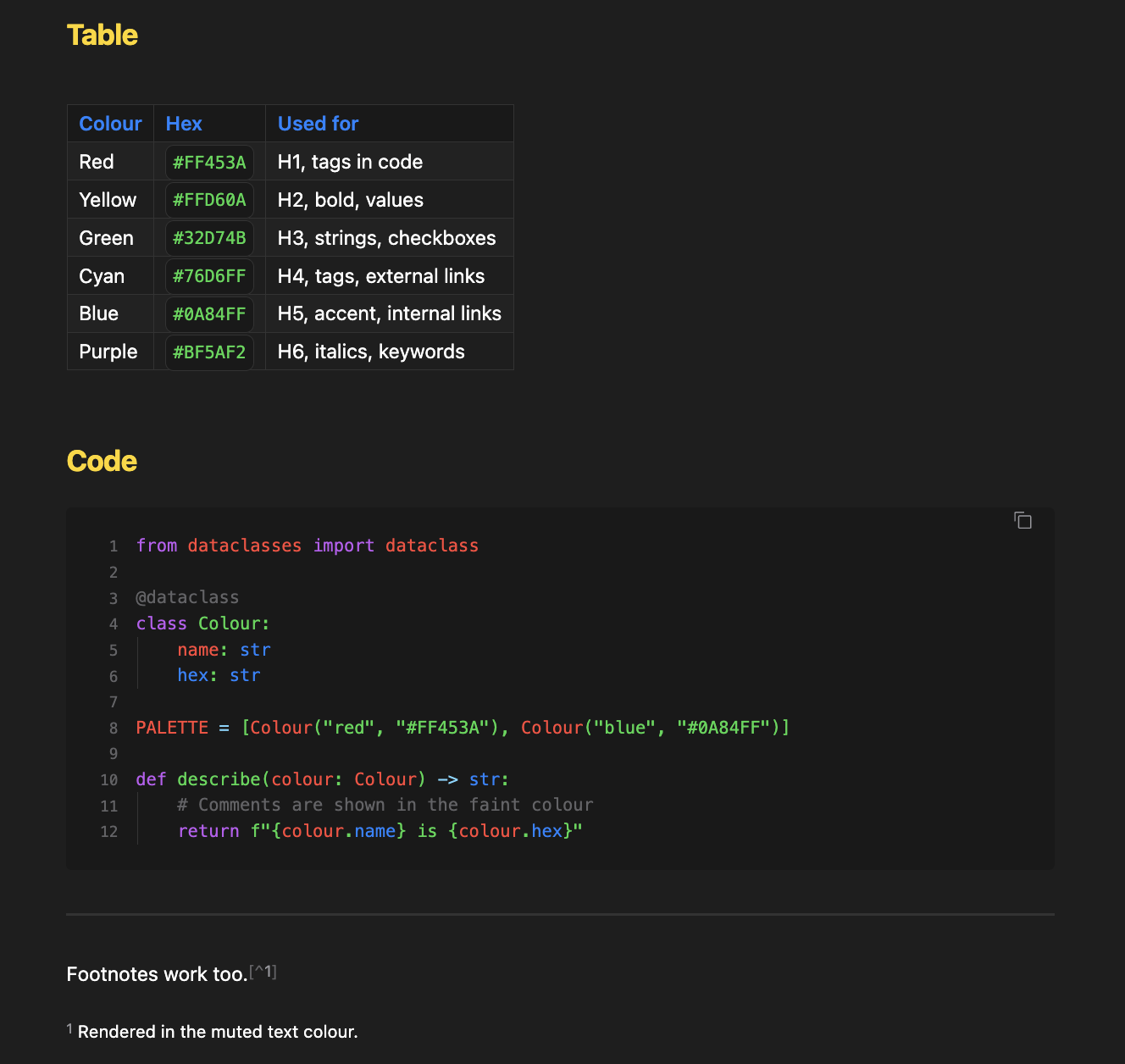Click the @dataclass decorator line

point(187,597)
